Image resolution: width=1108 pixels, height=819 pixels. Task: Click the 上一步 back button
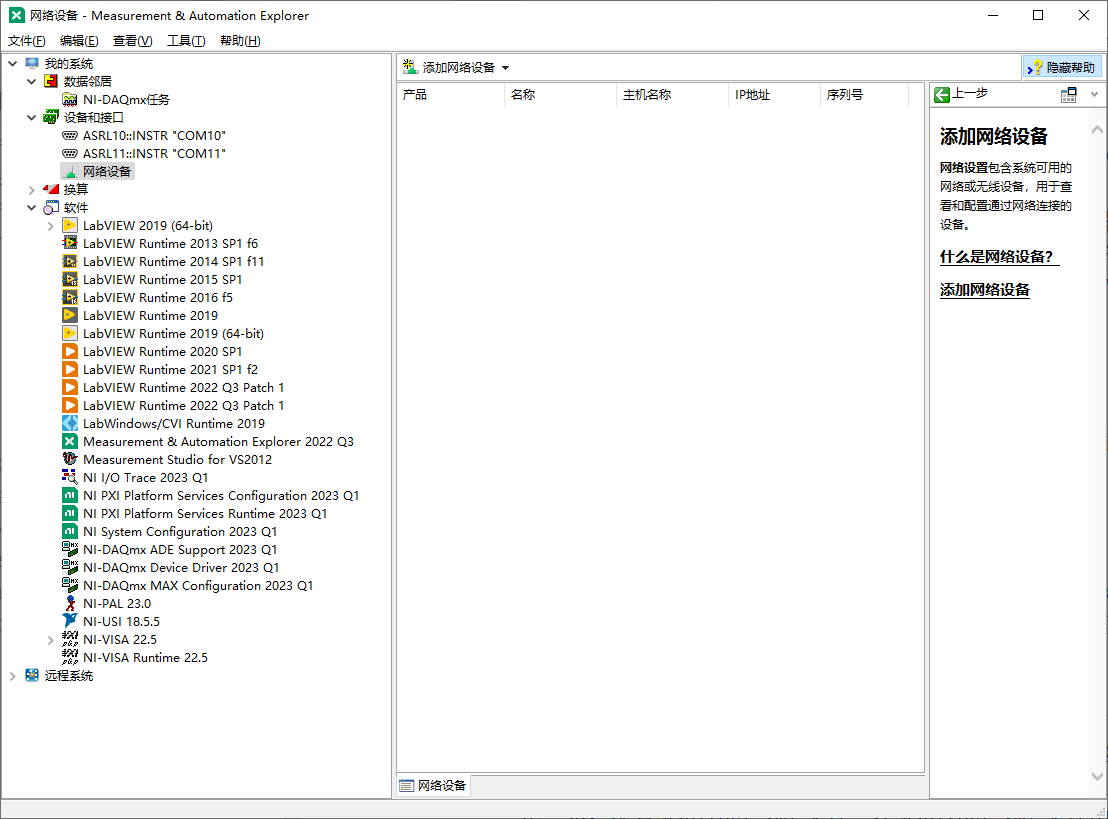click(961, 94)
